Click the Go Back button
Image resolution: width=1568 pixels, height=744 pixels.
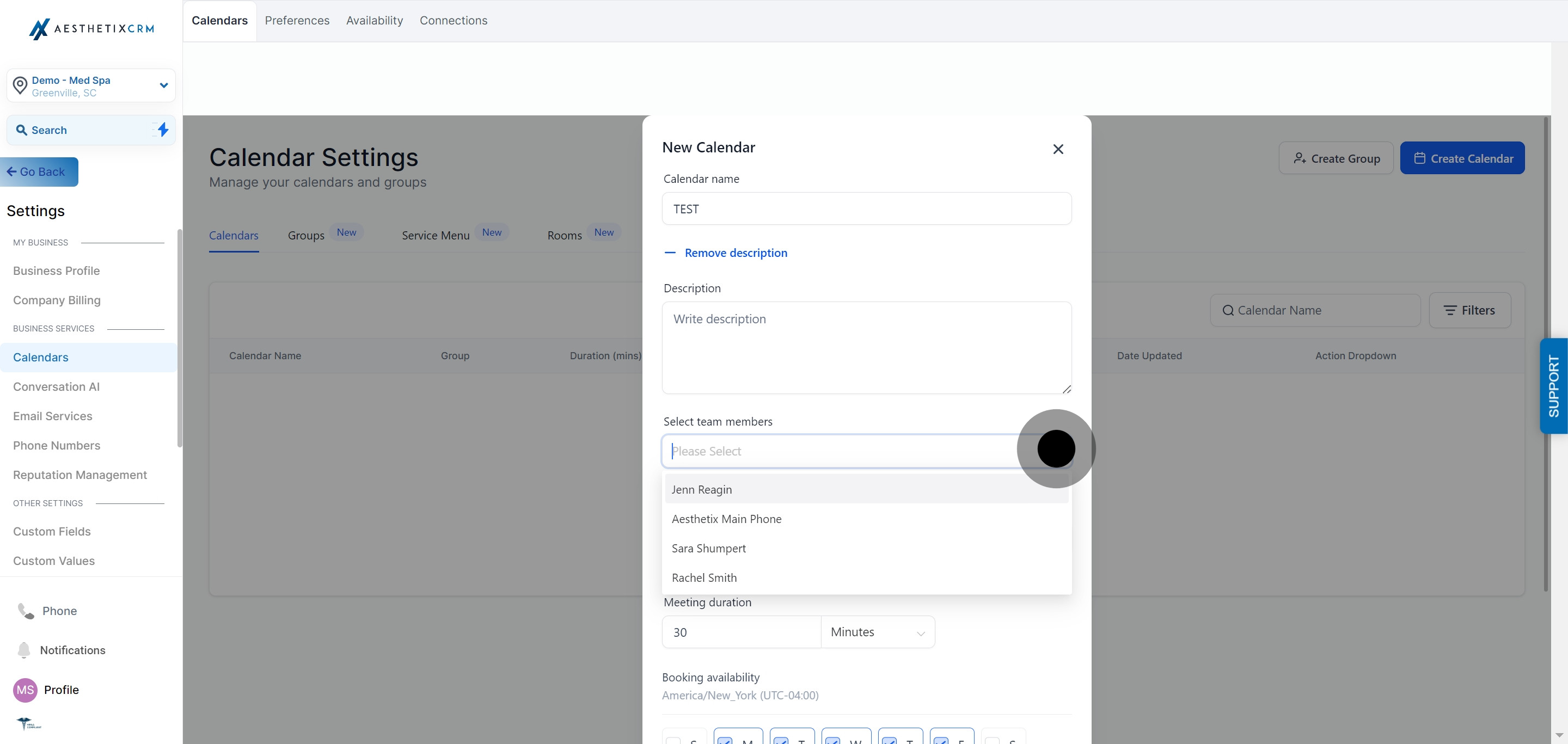point(39,171)
